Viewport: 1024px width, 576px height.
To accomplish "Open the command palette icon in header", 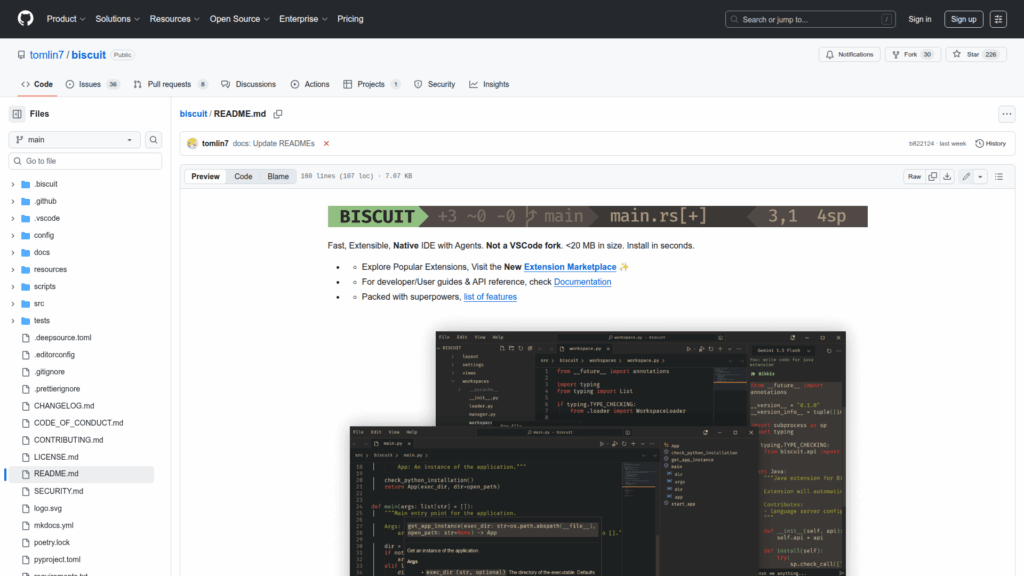I will coord(998,19).
